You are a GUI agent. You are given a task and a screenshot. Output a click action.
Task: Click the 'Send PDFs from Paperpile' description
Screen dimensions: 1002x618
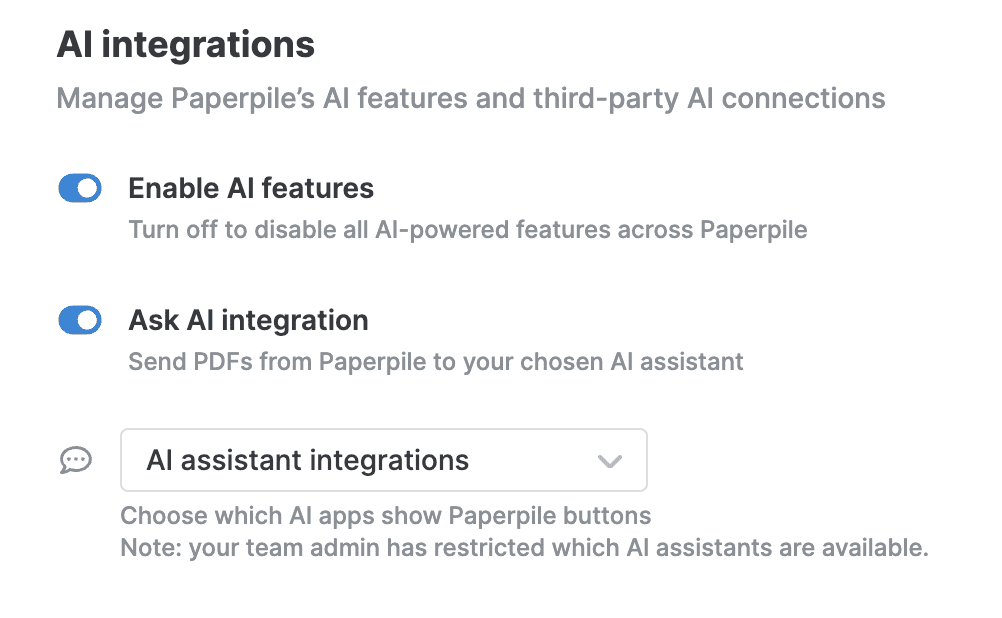[436, 362]
